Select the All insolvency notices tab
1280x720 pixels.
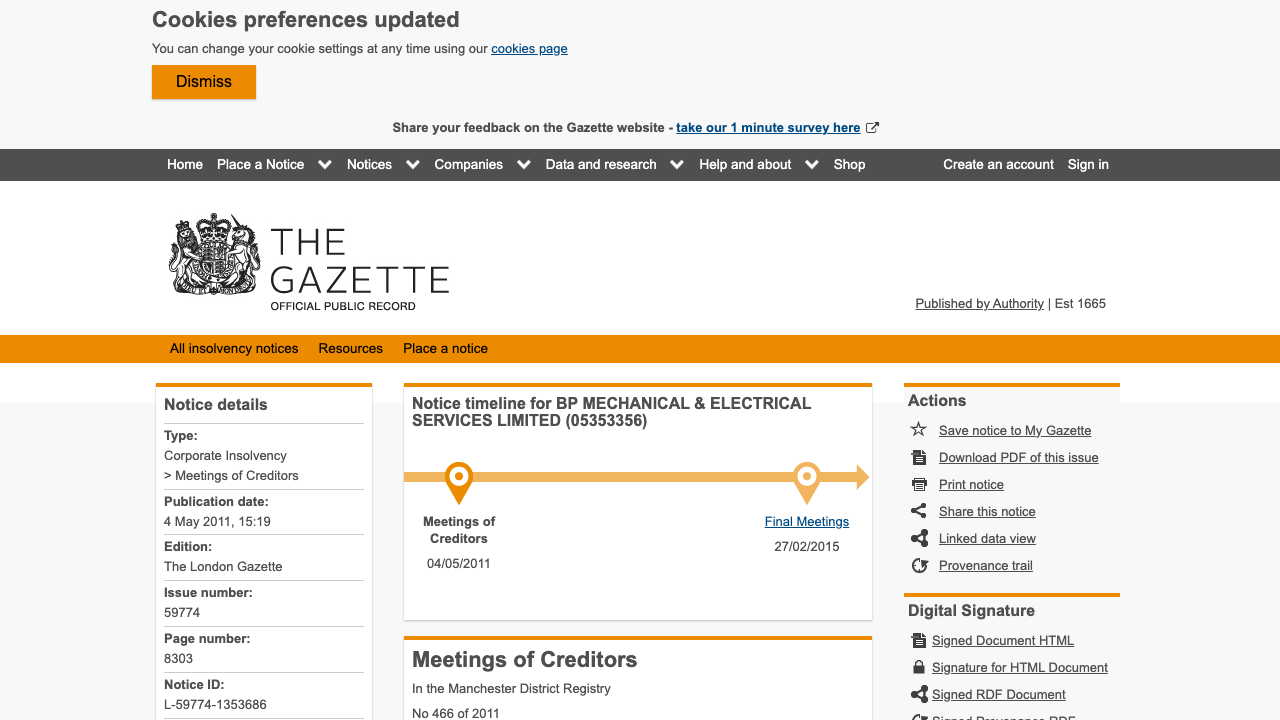pyautogui.click(x=234, y=349)
